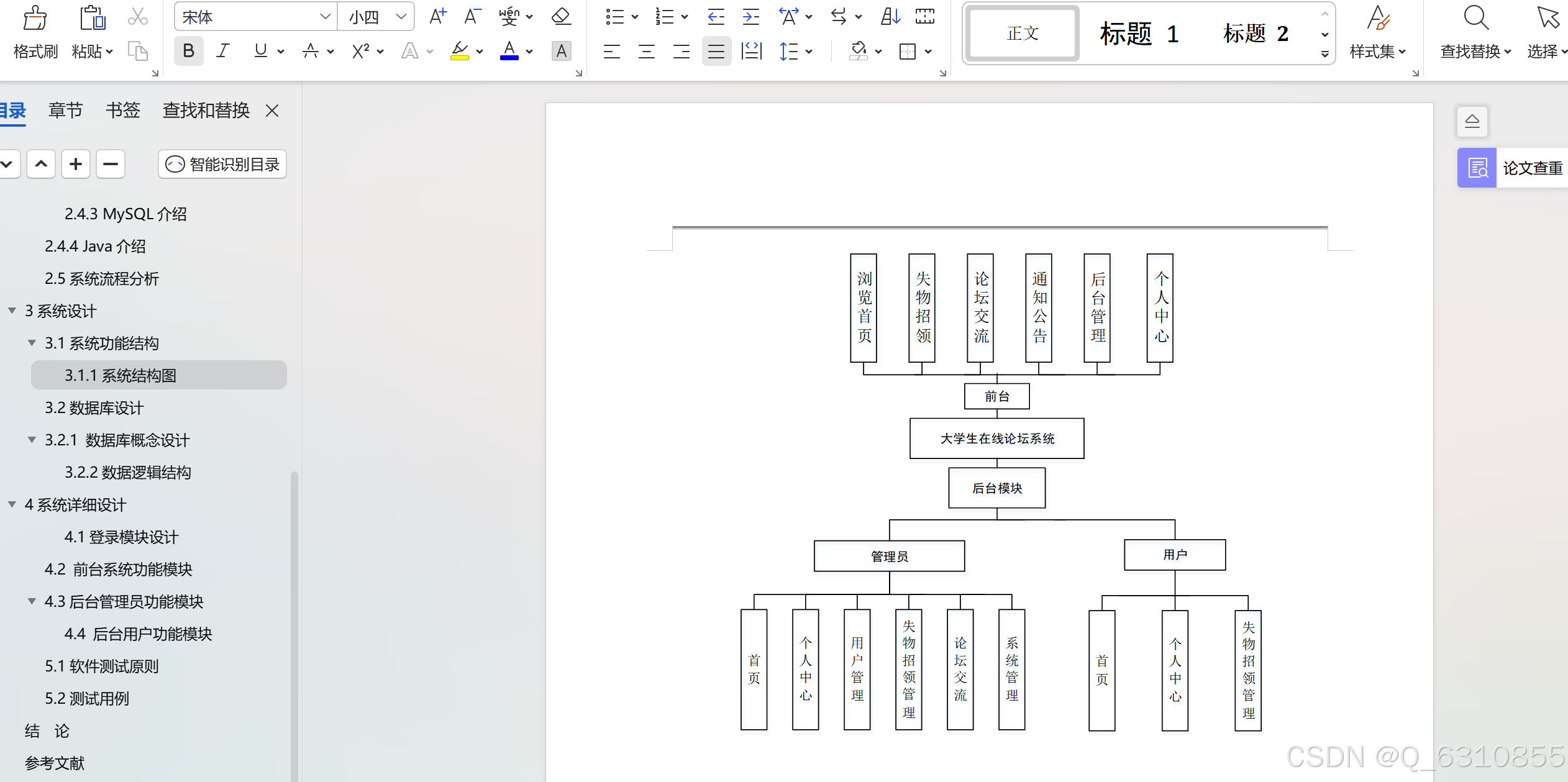This screenshot has width=1568, height=782.
Task: Align text left
Action: pos(612,51)
